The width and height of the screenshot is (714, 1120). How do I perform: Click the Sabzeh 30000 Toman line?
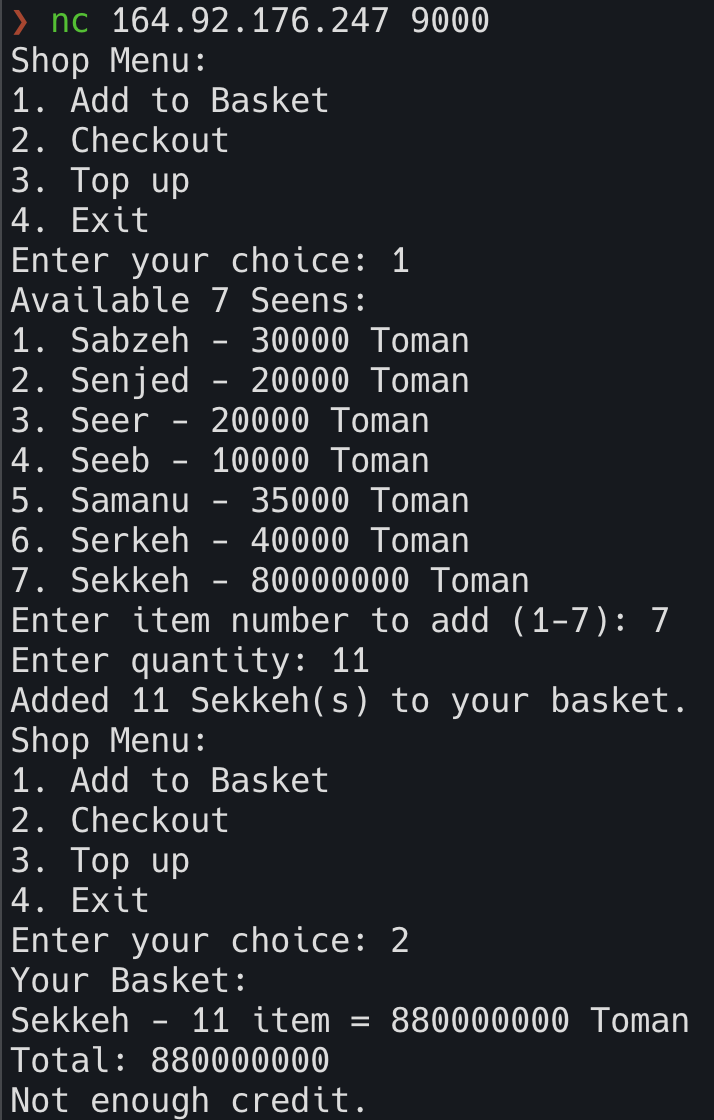240,340
